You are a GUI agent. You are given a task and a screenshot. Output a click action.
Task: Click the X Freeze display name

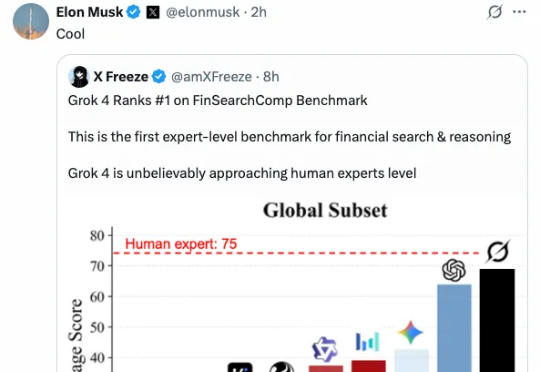[121, 76]
